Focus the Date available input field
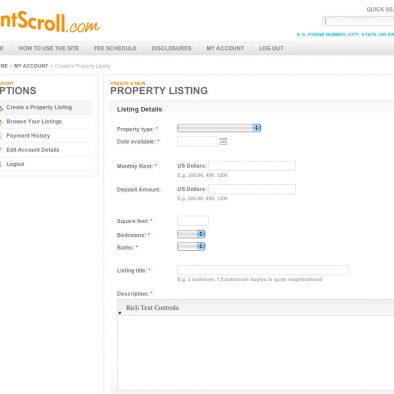 pyautogui.click(x=197, y=141)
